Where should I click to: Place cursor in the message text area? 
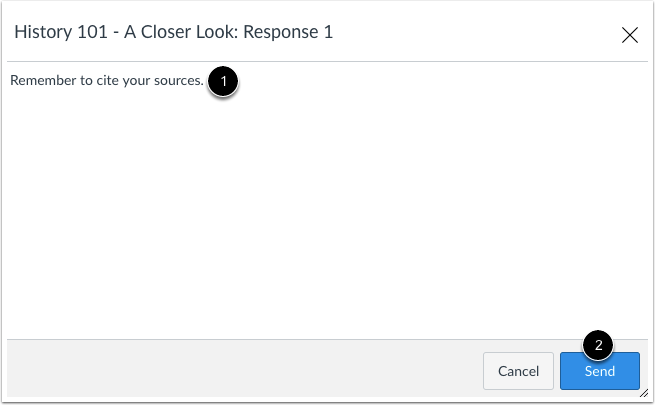[328, 200]
